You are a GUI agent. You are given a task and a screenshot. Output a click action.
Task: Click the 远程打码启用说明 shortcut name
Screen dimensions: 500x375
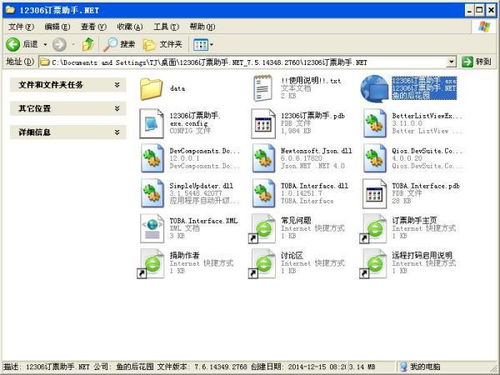coord(422,255)
